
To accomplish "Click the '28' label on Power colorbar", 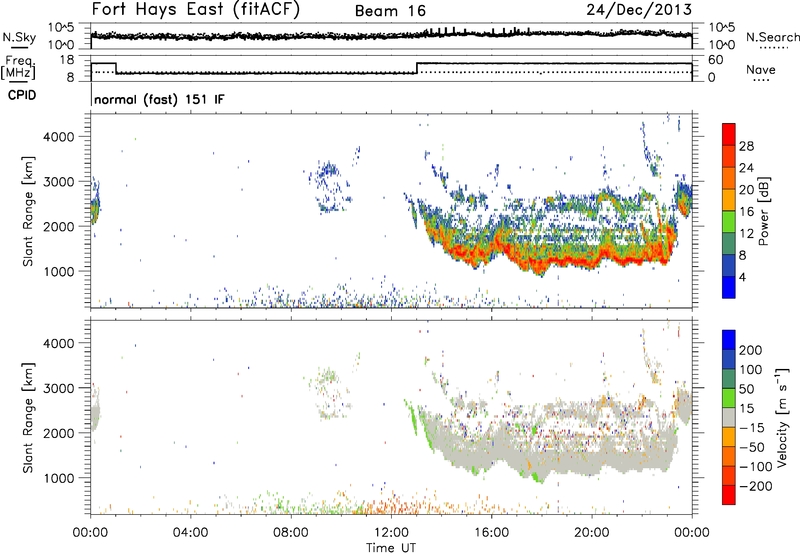I will pyautogui.click(x=746, y=146).
